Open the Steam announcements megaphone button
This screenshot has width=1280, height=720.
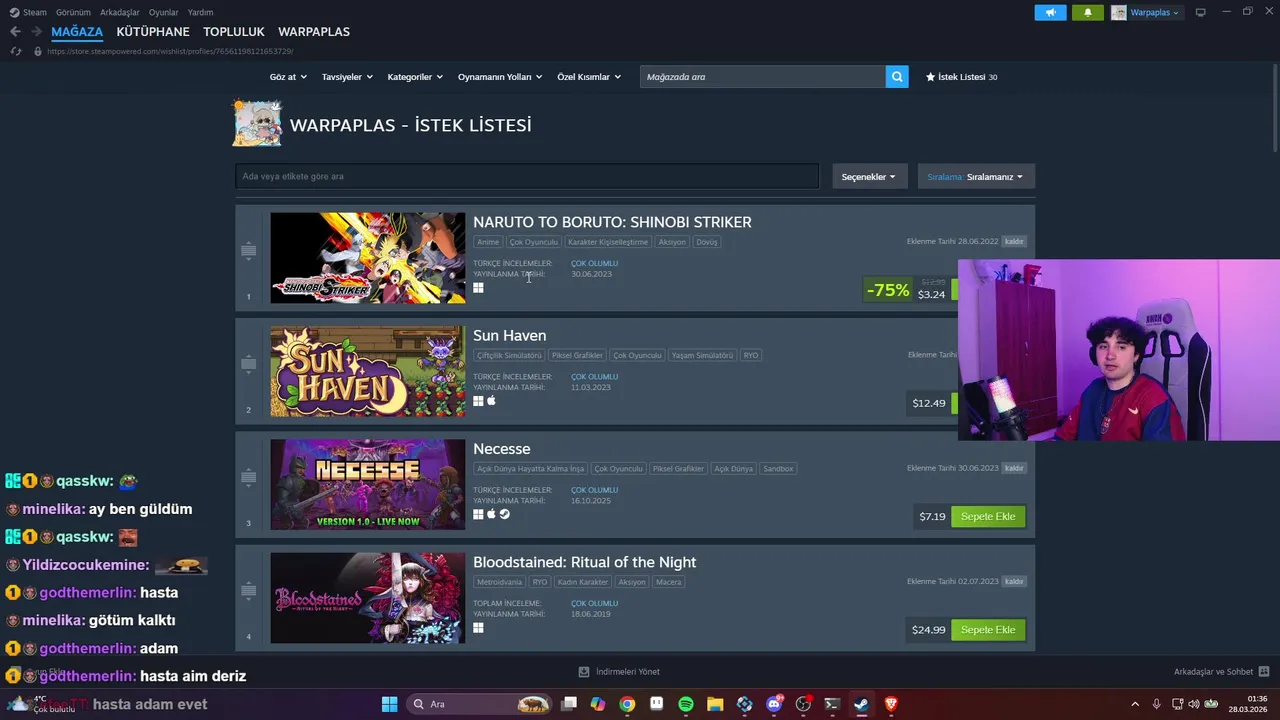pyautogui.click(x=1050, y=13)
